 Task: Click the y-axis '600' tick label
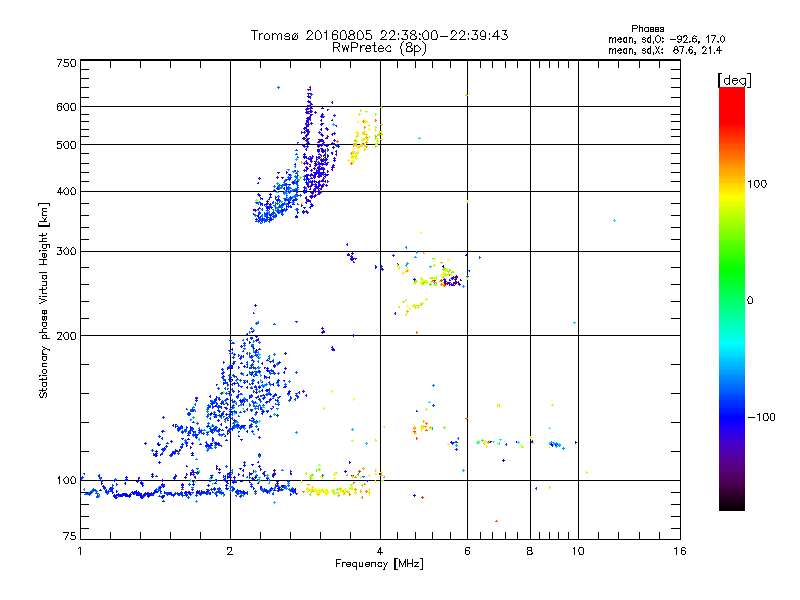(x=66, y=107)
